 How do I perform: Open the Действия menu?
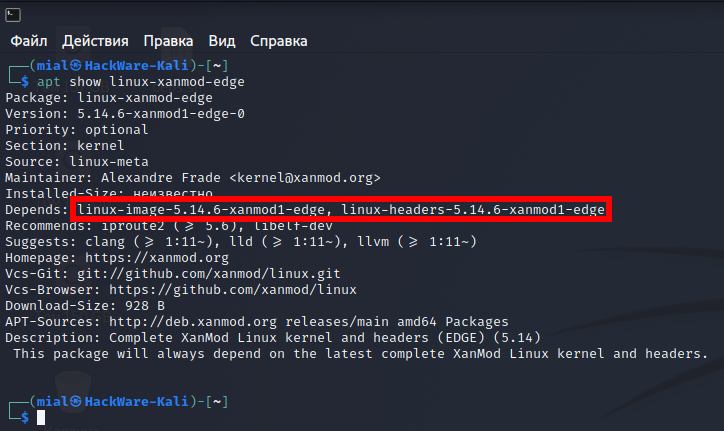coord(95,41)
